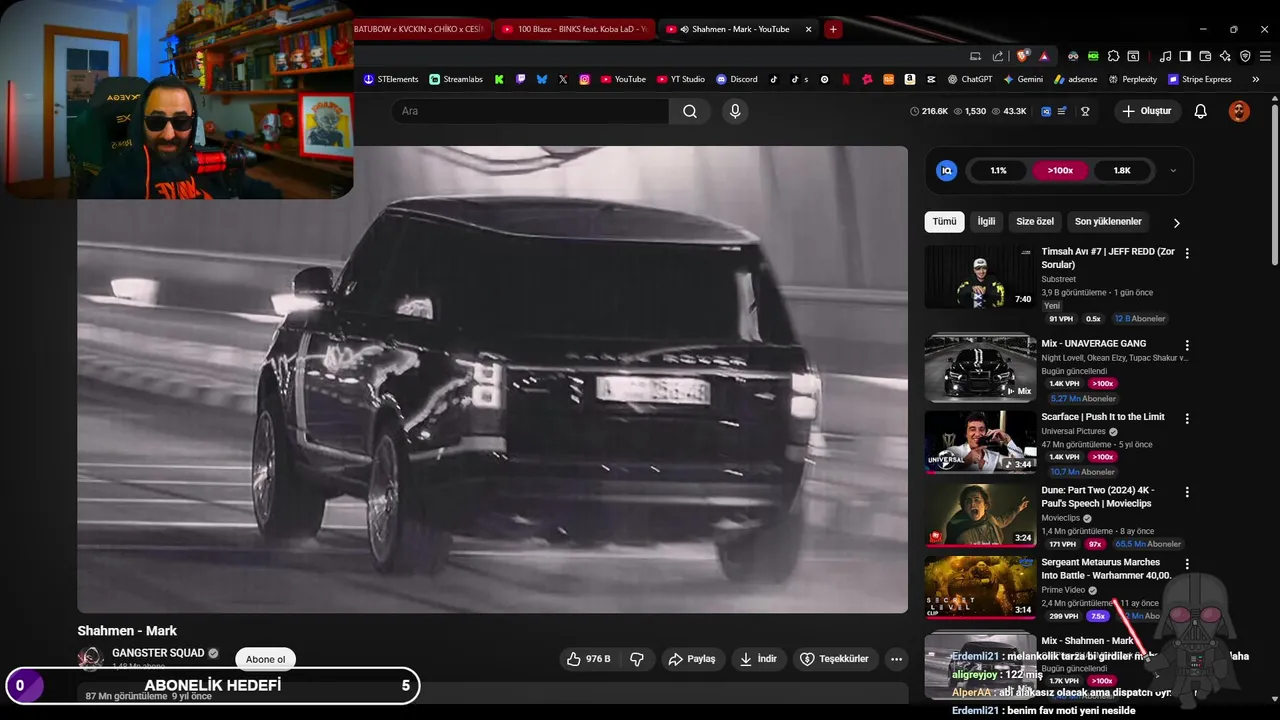Open the ChatGPT bookmark
The width and height of the screenshot is (1280, 720).
pos(970,79)
